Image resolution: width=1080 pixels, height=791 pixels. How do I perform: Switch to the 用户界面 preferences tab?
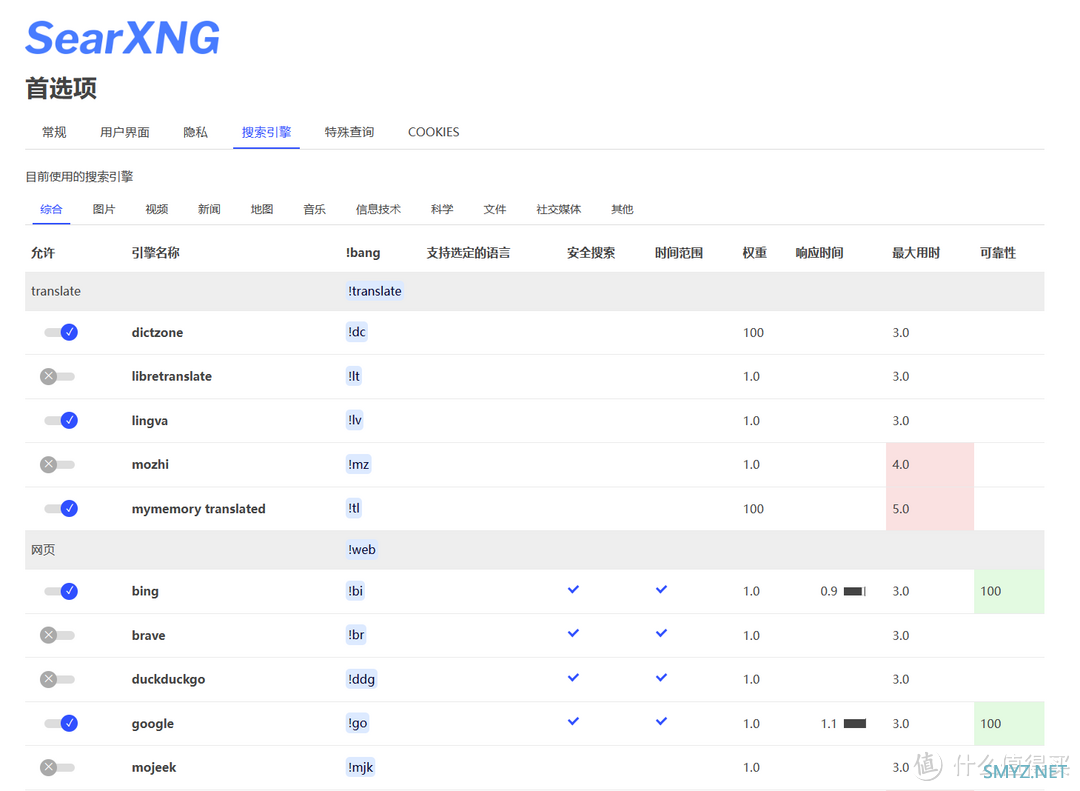point(125,132)
